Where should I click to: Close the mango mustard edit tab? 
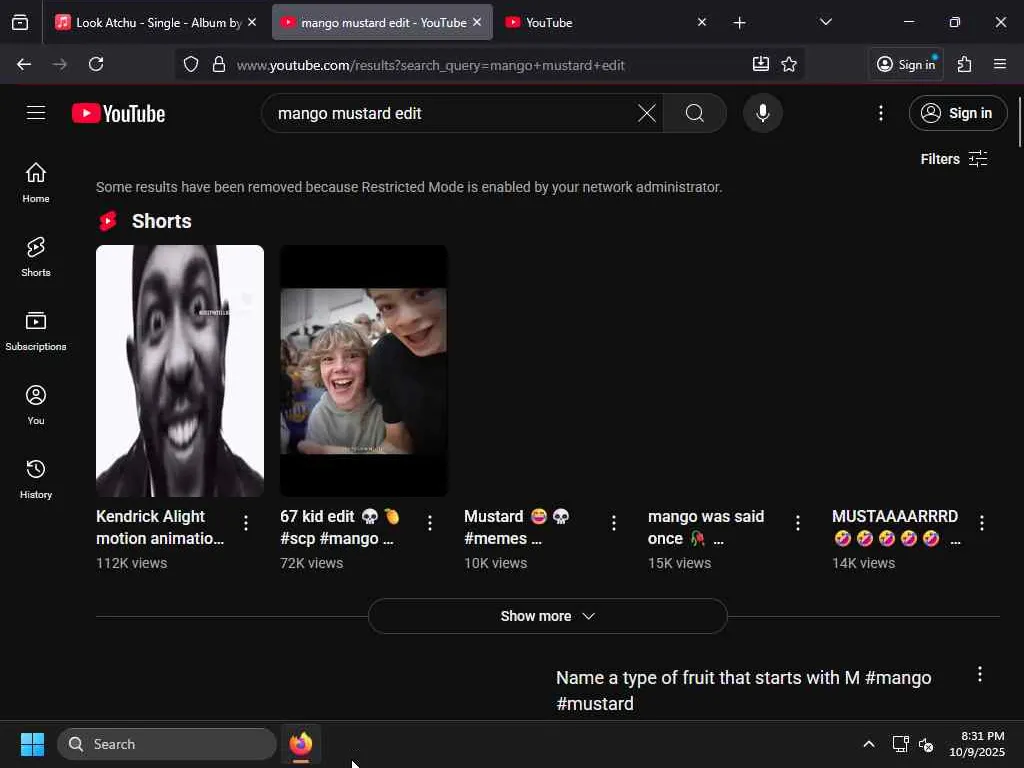pyautogui.click(x=477, y=22)
